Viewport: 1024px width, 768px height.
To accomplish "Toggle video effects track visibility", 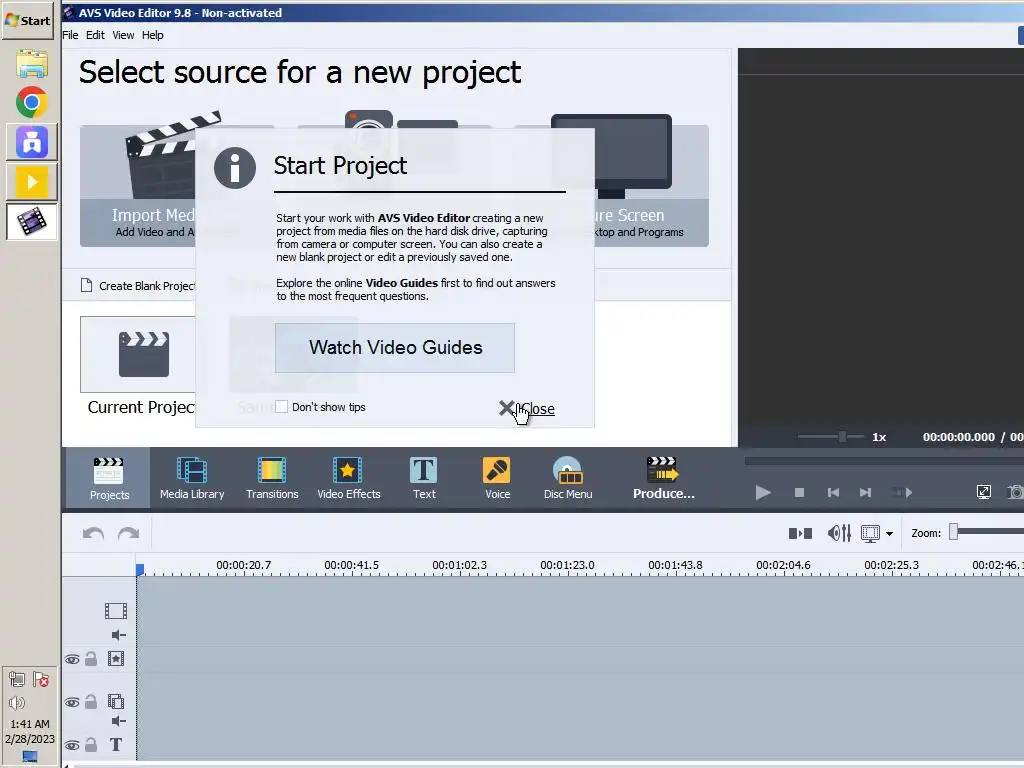I will point(72,660).
